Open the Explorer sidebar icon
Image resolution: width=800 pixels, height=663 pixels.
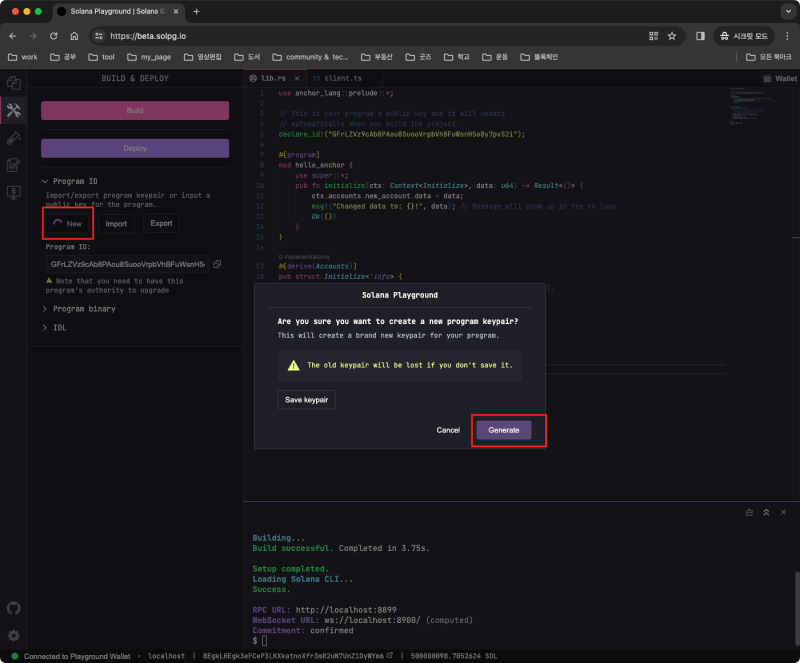[14, 83]
